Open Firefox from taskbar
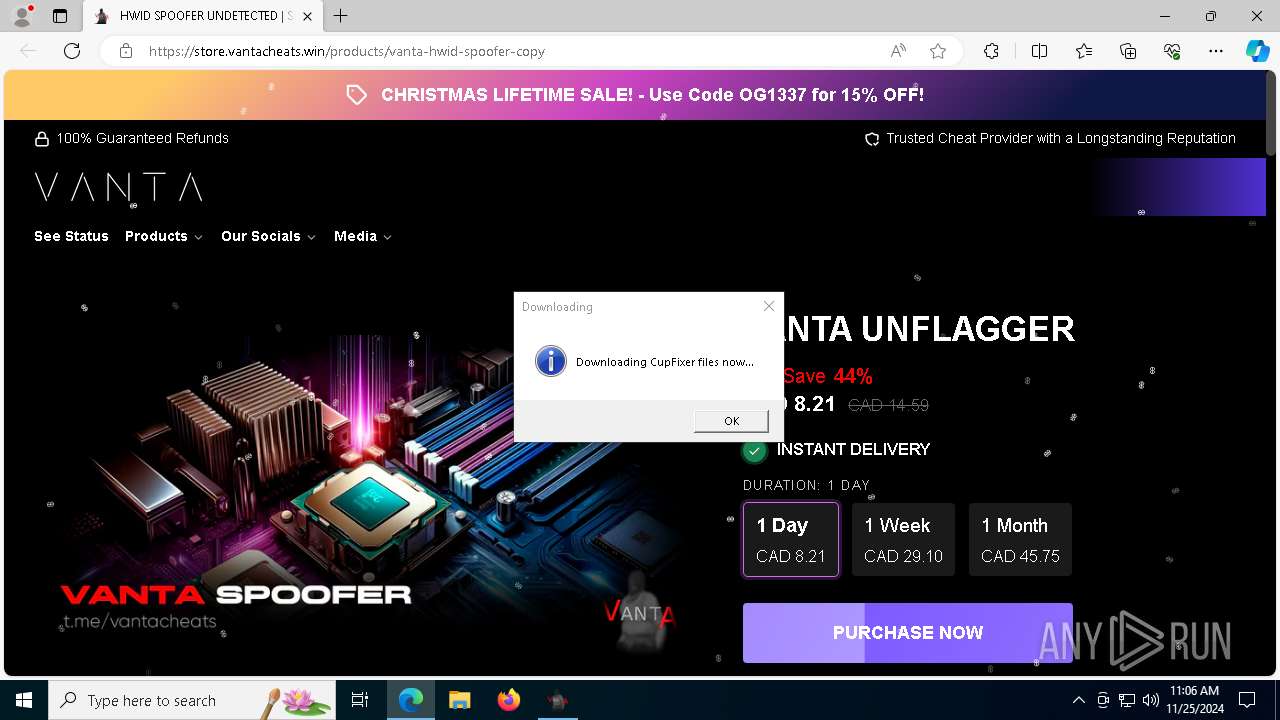The height and width of the screenshot is (720, 1280). (x=508, y=700)
